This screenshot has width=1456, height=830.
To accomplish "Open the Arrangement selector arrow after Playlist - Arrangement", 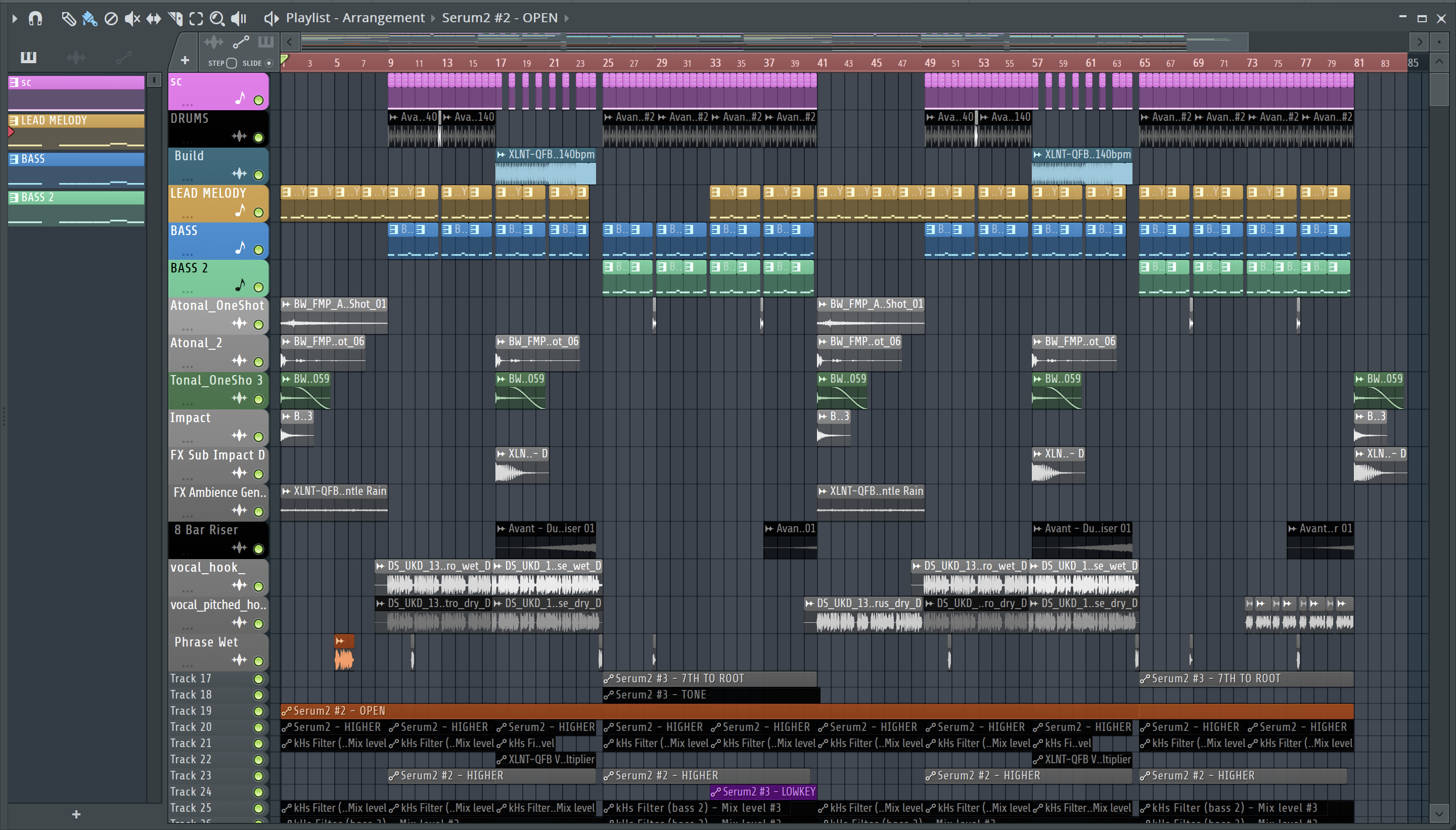I will click(433, 18).
